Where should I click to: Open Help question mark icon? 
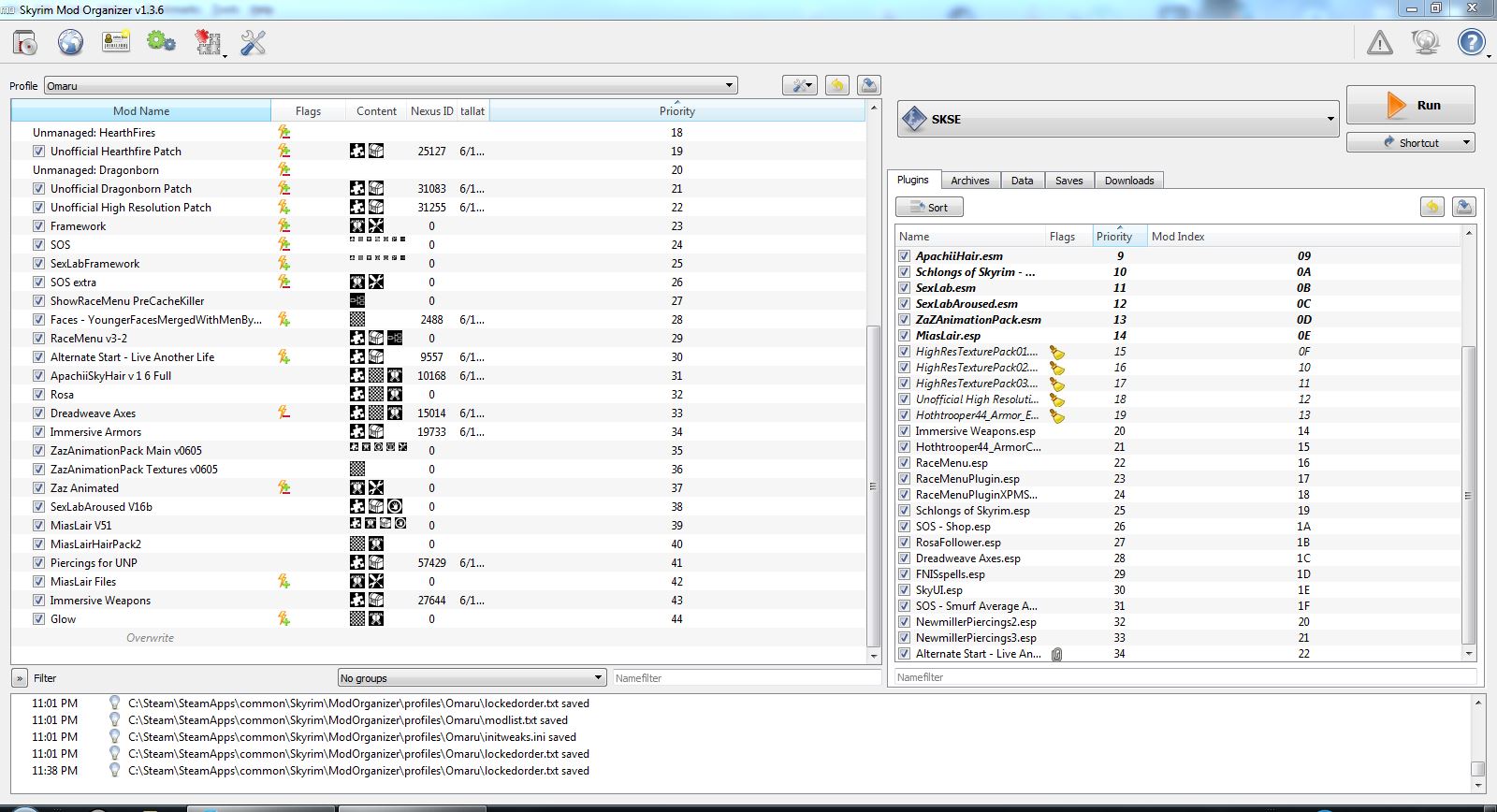[1472, 42]
